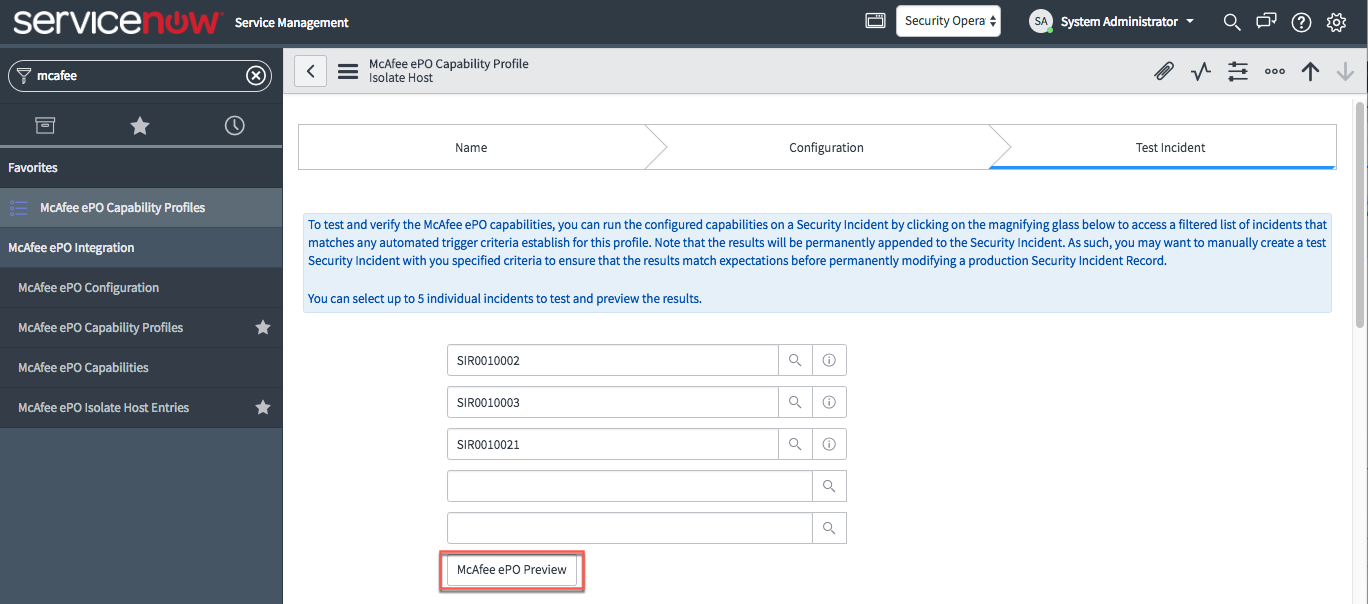The image size is (1368, 604).
Task: Preview record info icon for SIR0010002
Action: 829,360
